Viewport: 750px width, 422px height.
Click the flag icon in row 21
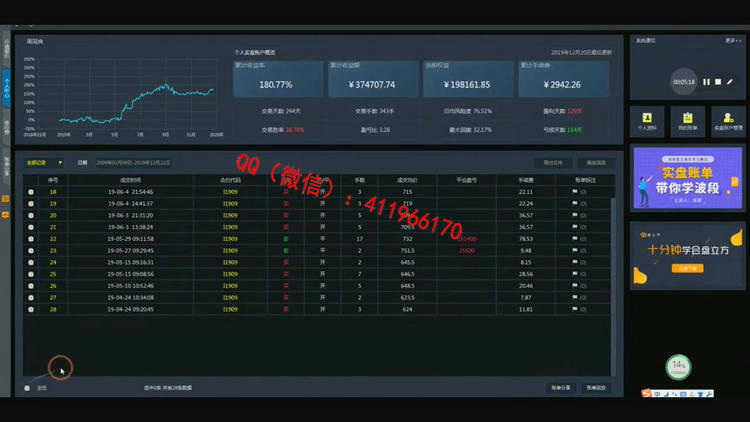point(574,227)
